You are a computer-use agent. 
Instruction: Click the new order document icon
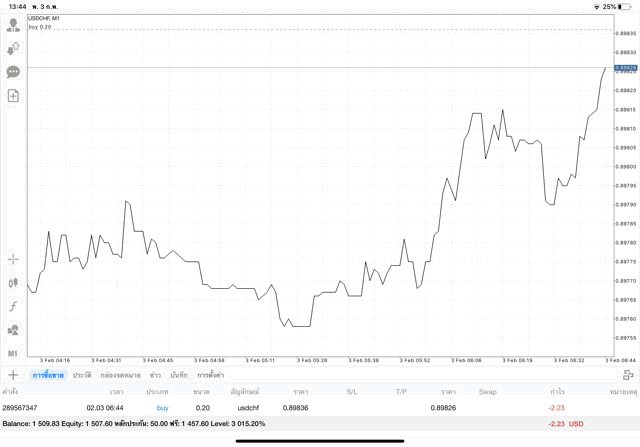13,96
